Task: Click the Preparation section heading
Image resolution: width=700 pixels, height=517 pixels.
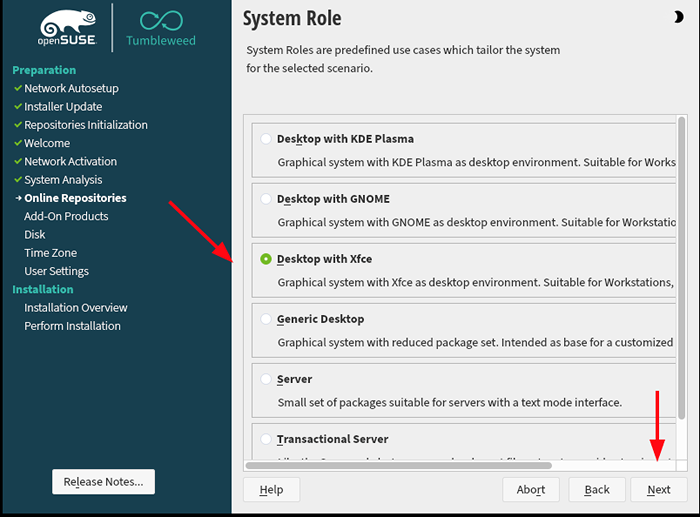Action: click(44, 70)
